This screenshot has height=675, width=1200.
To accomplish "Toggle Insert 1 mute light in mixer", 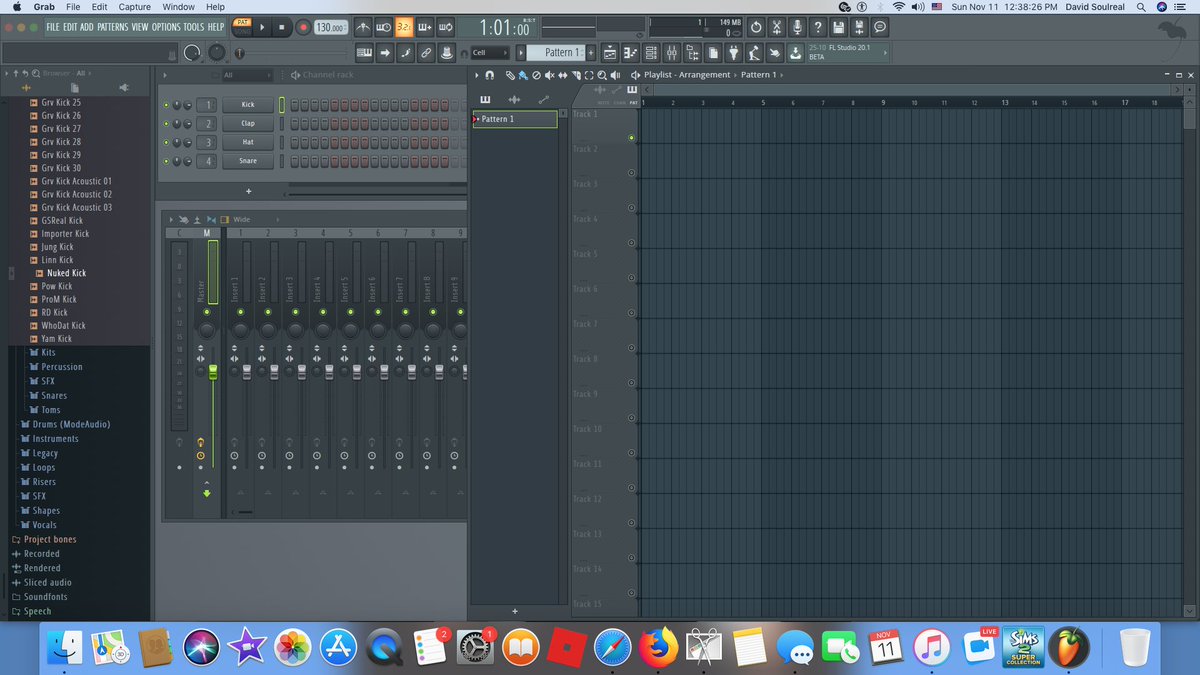I will 241,312.
